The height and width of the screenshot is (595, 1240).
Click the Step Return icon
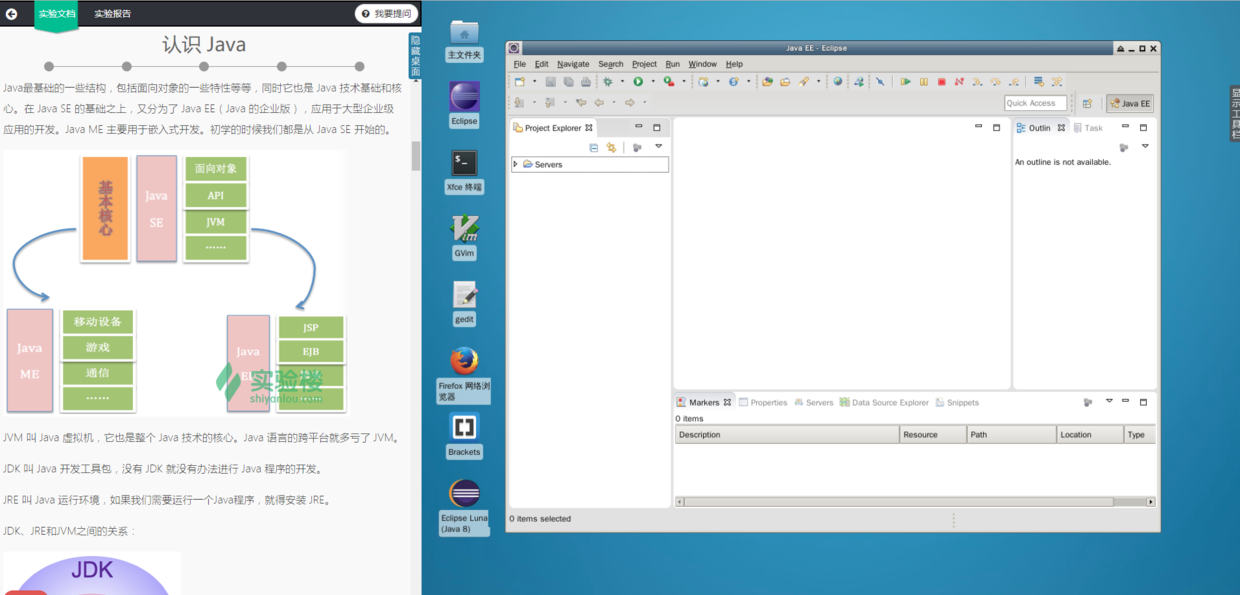[1014, 82]
